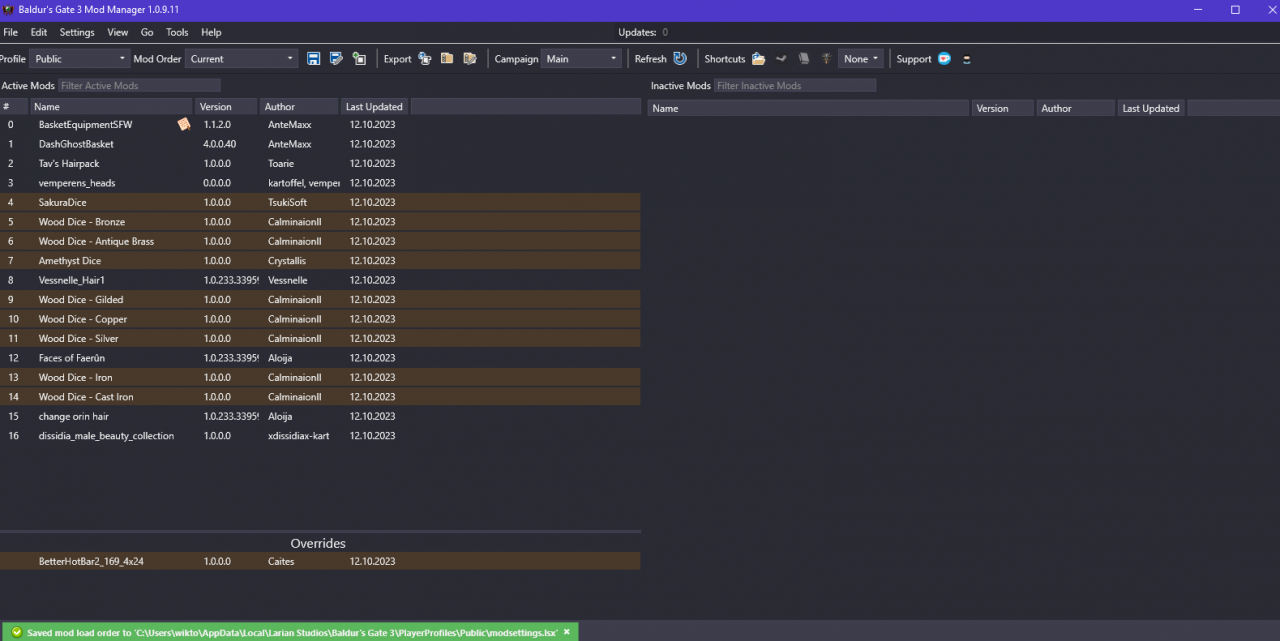Export load order to game icon after Export label

[425, 59]
